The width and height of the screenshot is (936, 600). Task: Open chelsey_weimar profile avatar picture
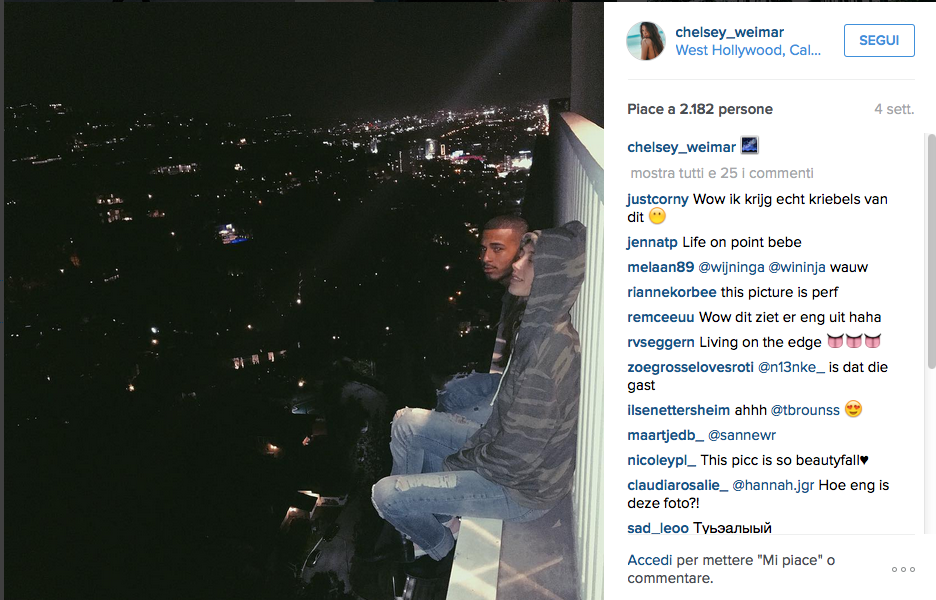pos(645,41)
